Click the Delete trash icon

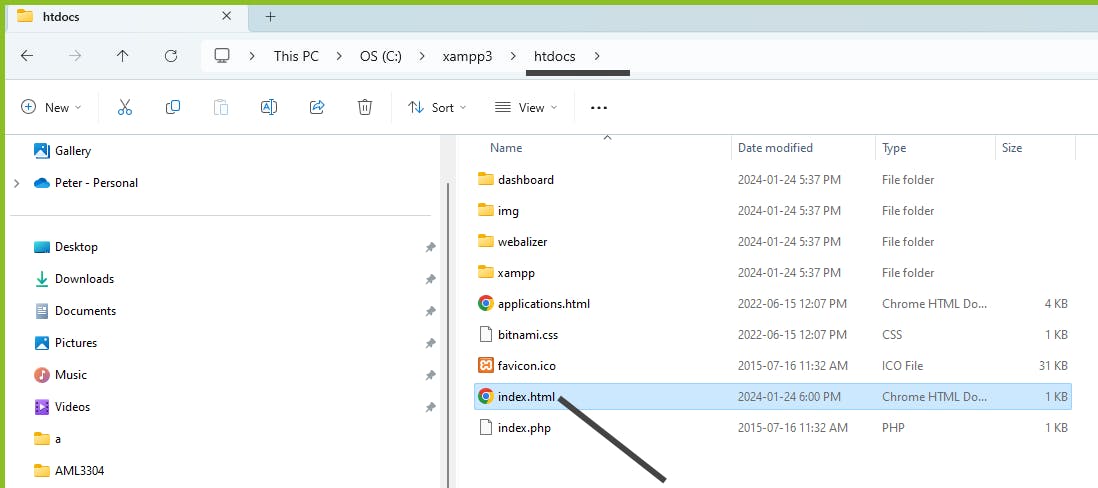(x=365, y=107)
